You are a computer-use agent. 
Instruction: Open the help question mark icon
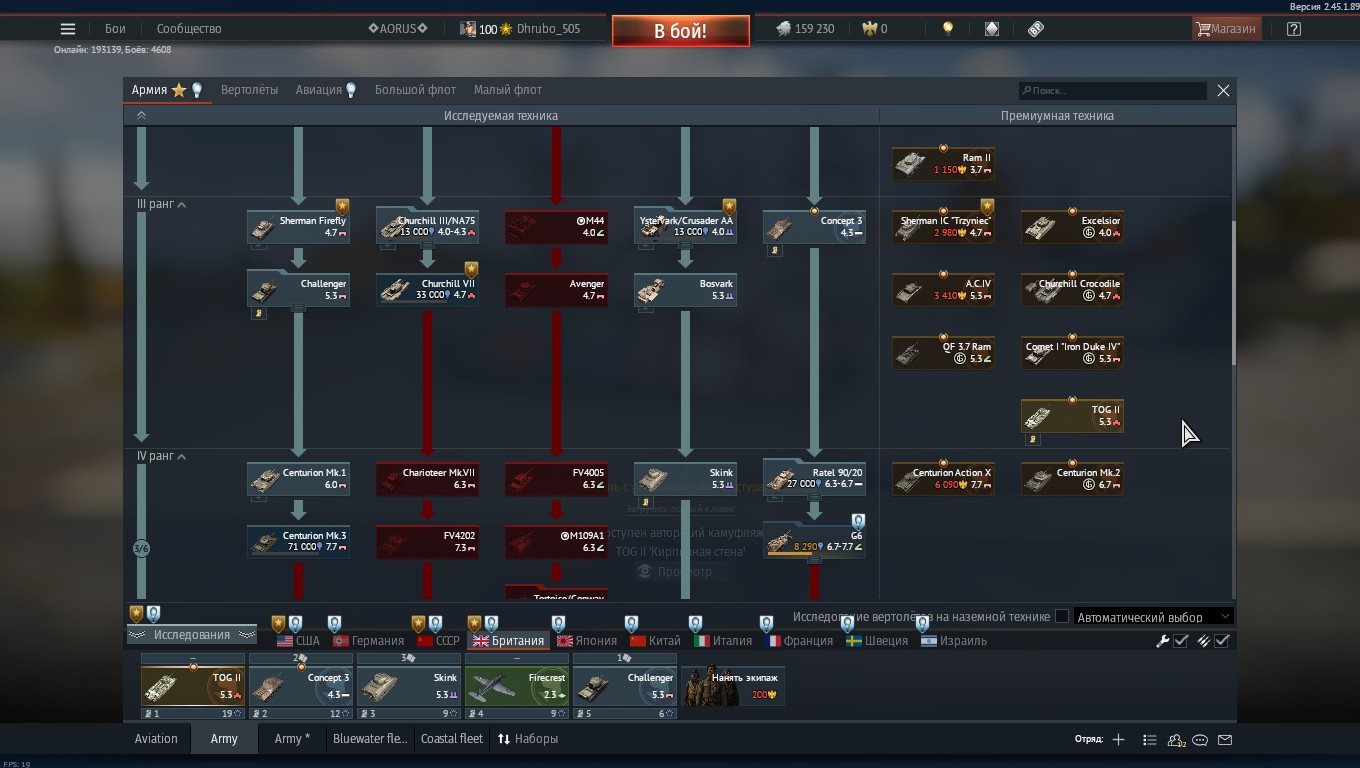pos(1294,29)
